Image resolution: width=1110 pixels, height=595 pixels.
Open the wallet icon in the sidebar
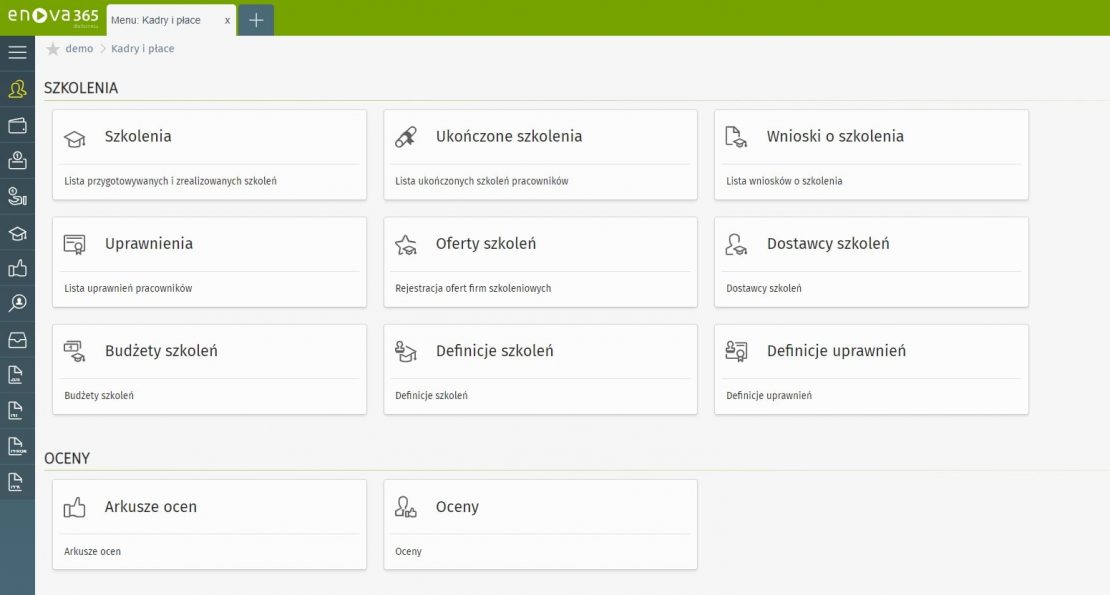[x=17, y=125]
